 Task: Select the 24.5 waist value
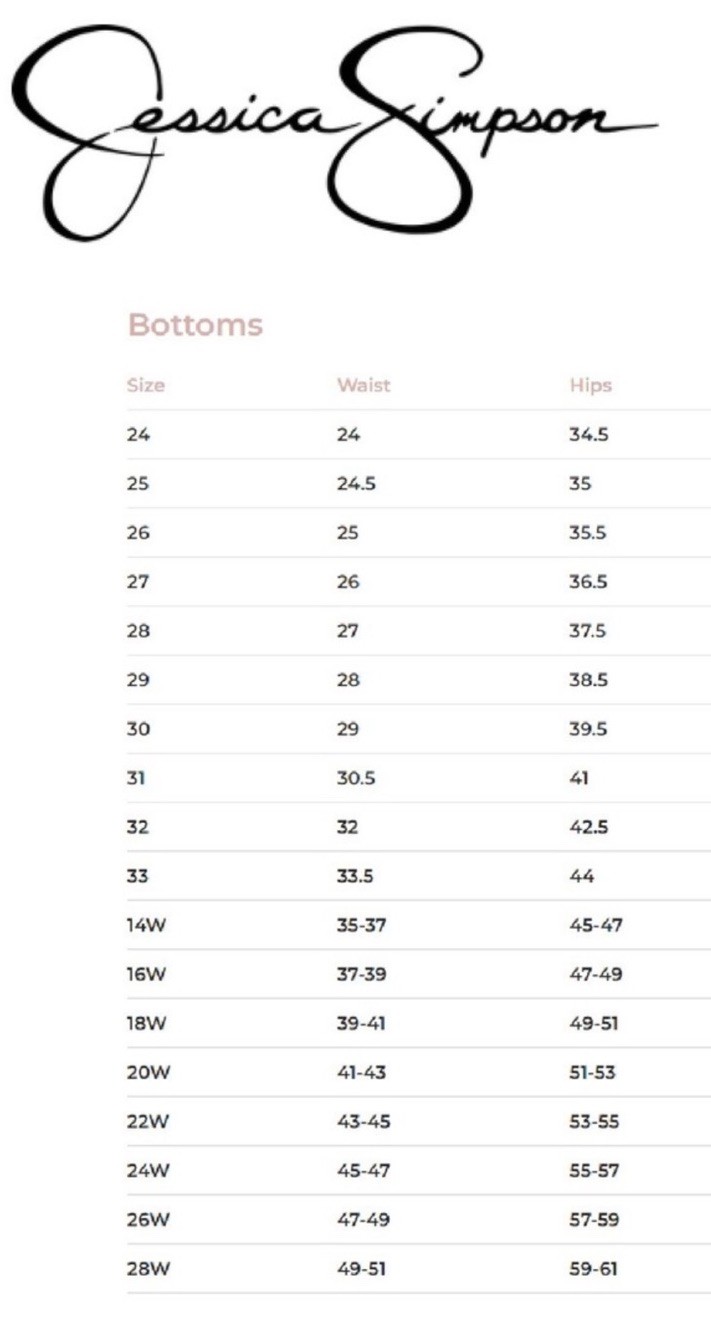pos(356,484)
